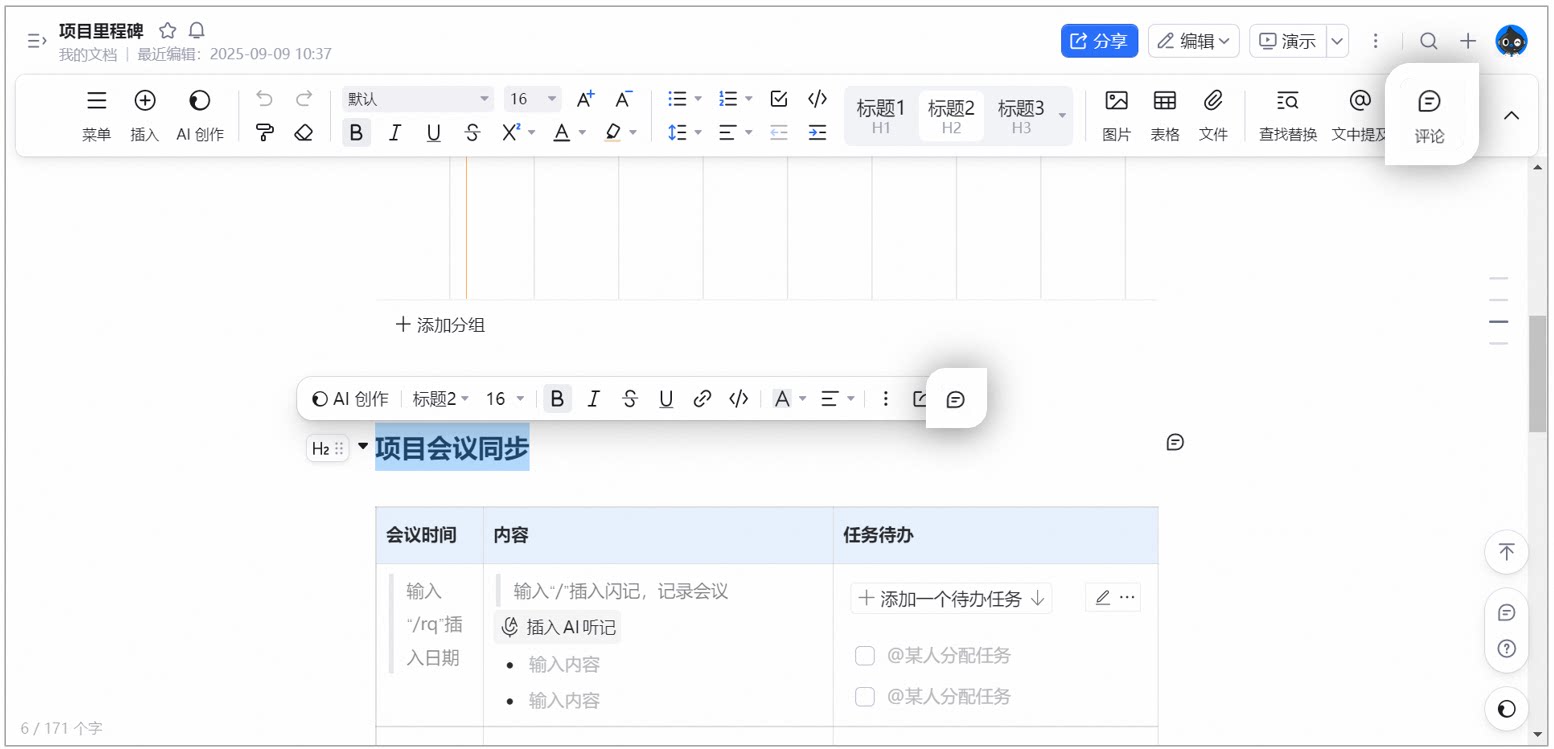Insert a table using 表格 icon
1554x749 pixels.
(x=1165, y=115)
